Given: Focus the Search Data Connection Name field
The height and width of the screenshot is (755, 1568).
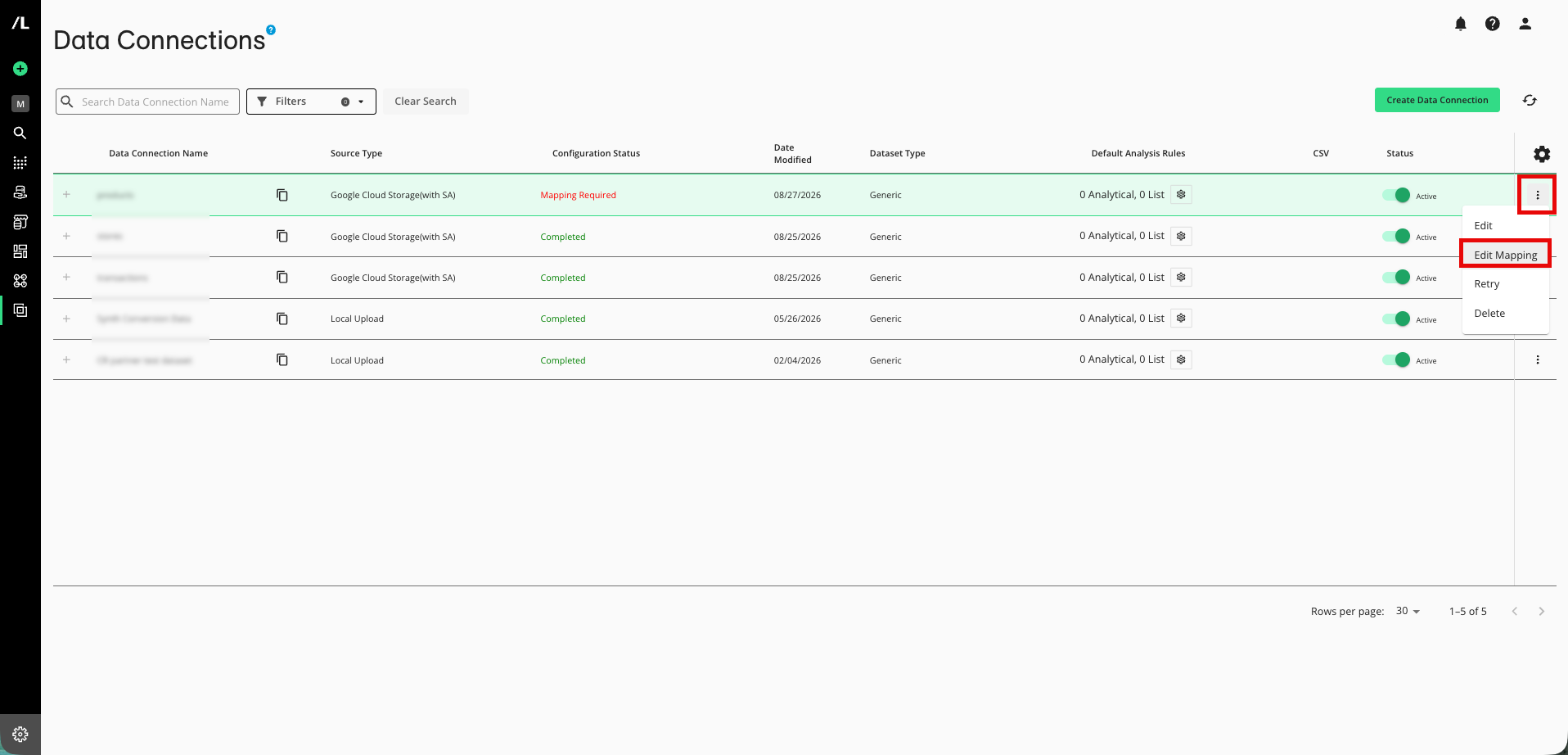Looking at the screenshot, I should 147,102.
